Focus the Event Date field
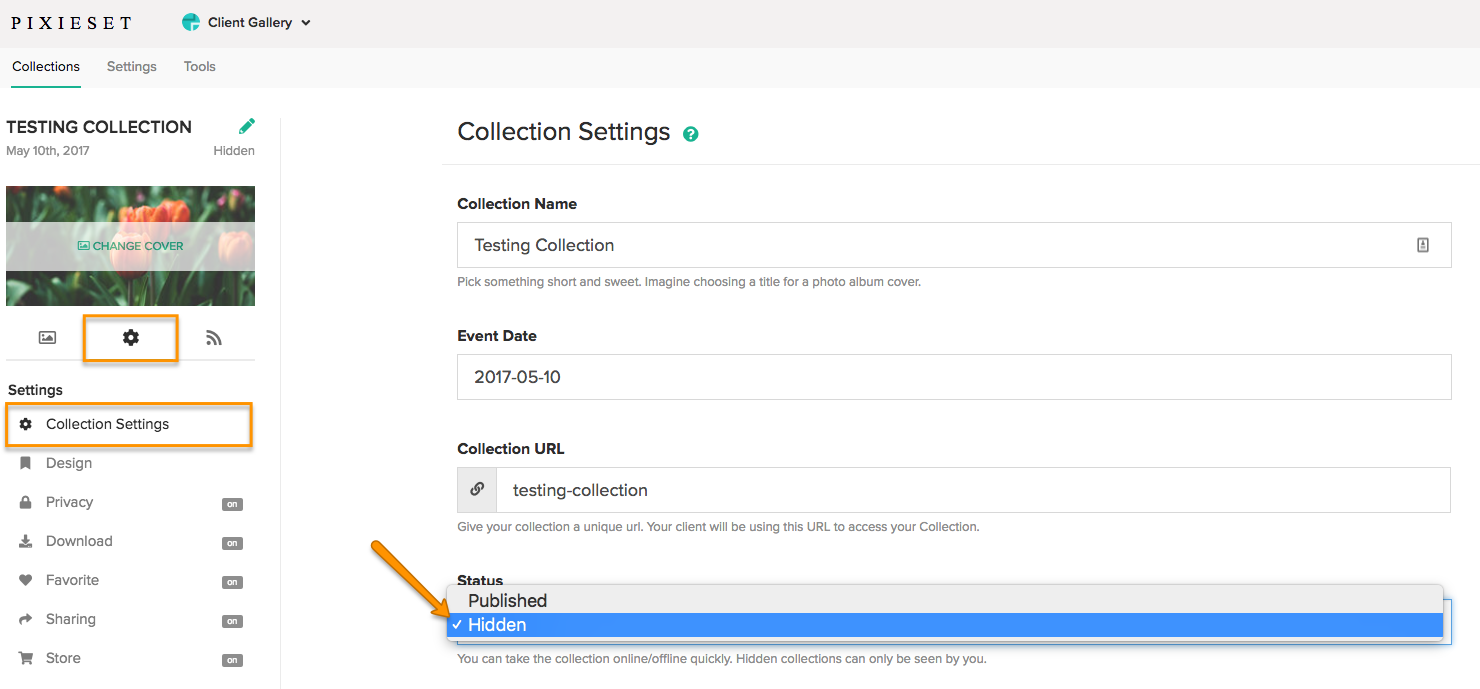 pyautogui.click(x=954, y=377)
